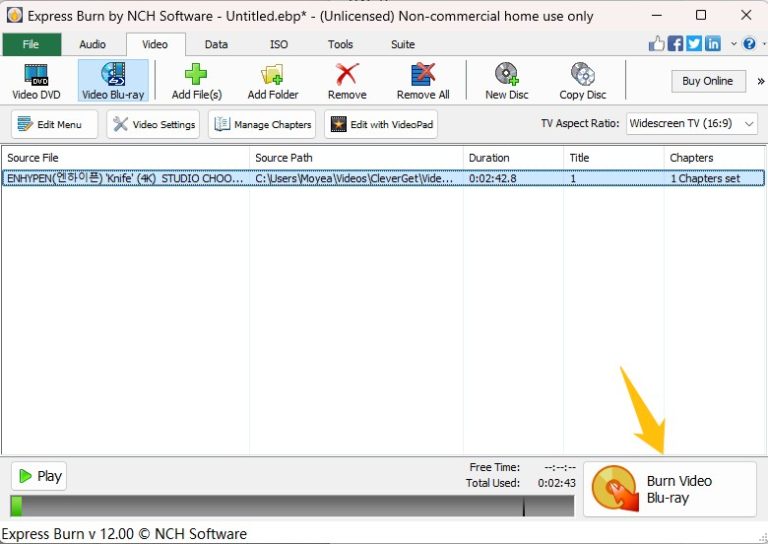Open the File menu

pos(31,44)
